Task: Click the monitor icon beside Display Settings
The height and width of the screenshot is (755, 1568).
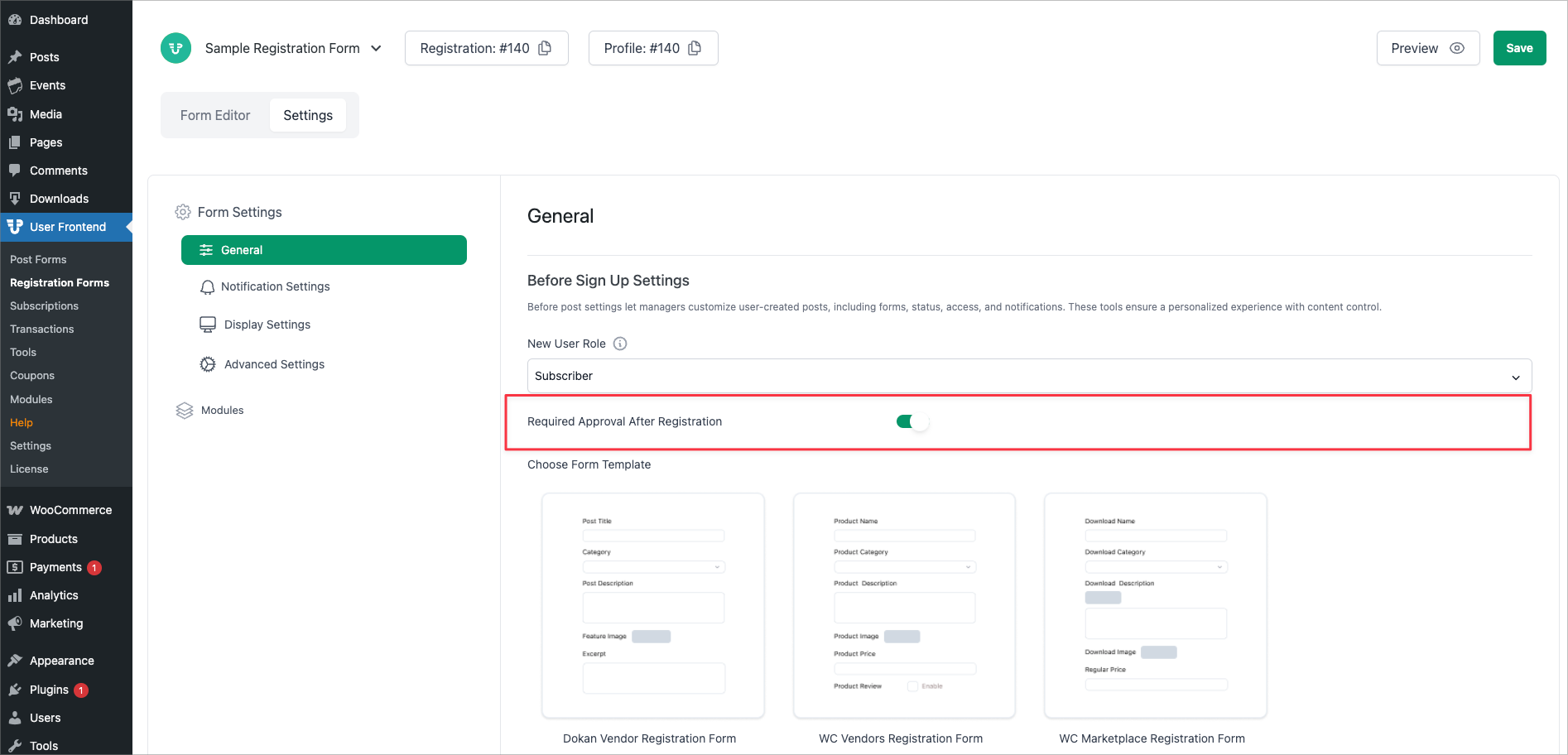Action: click(207, 324)
